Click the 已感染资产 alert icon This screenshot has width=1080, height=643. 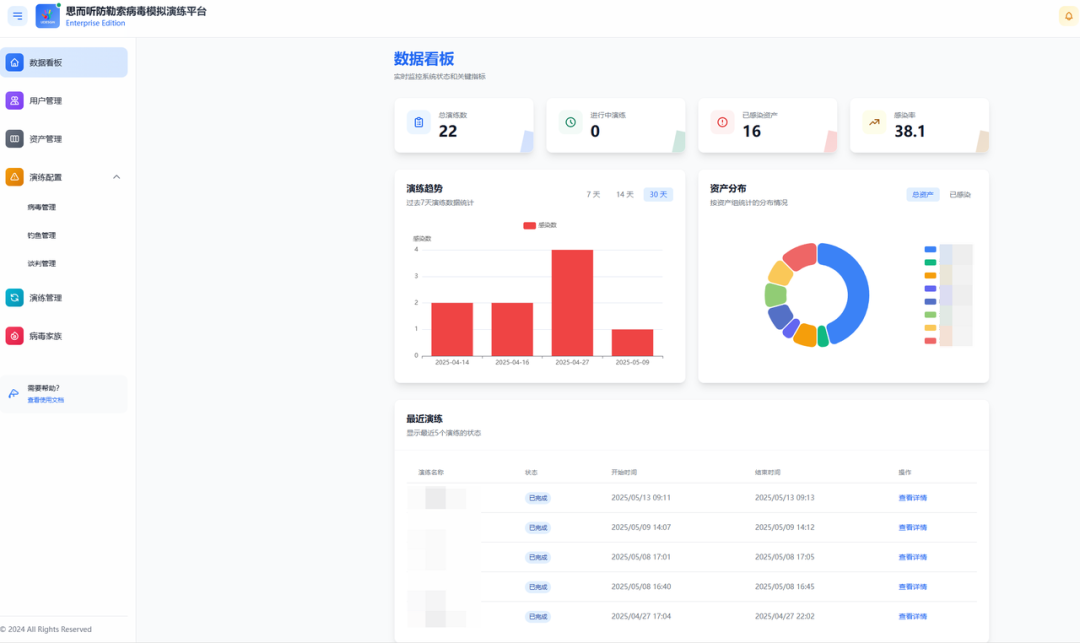click(722, 122)
